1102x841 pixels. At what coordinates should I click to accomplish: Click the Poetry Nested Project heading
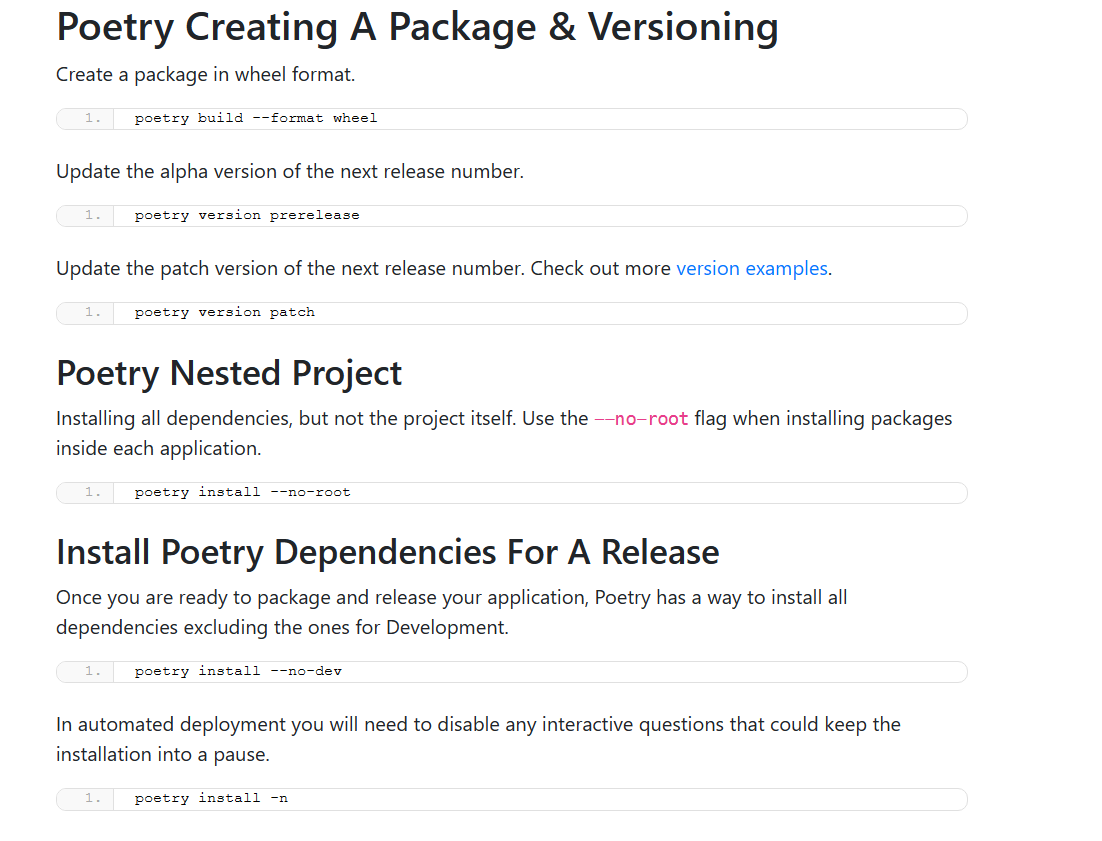point(229,373)
